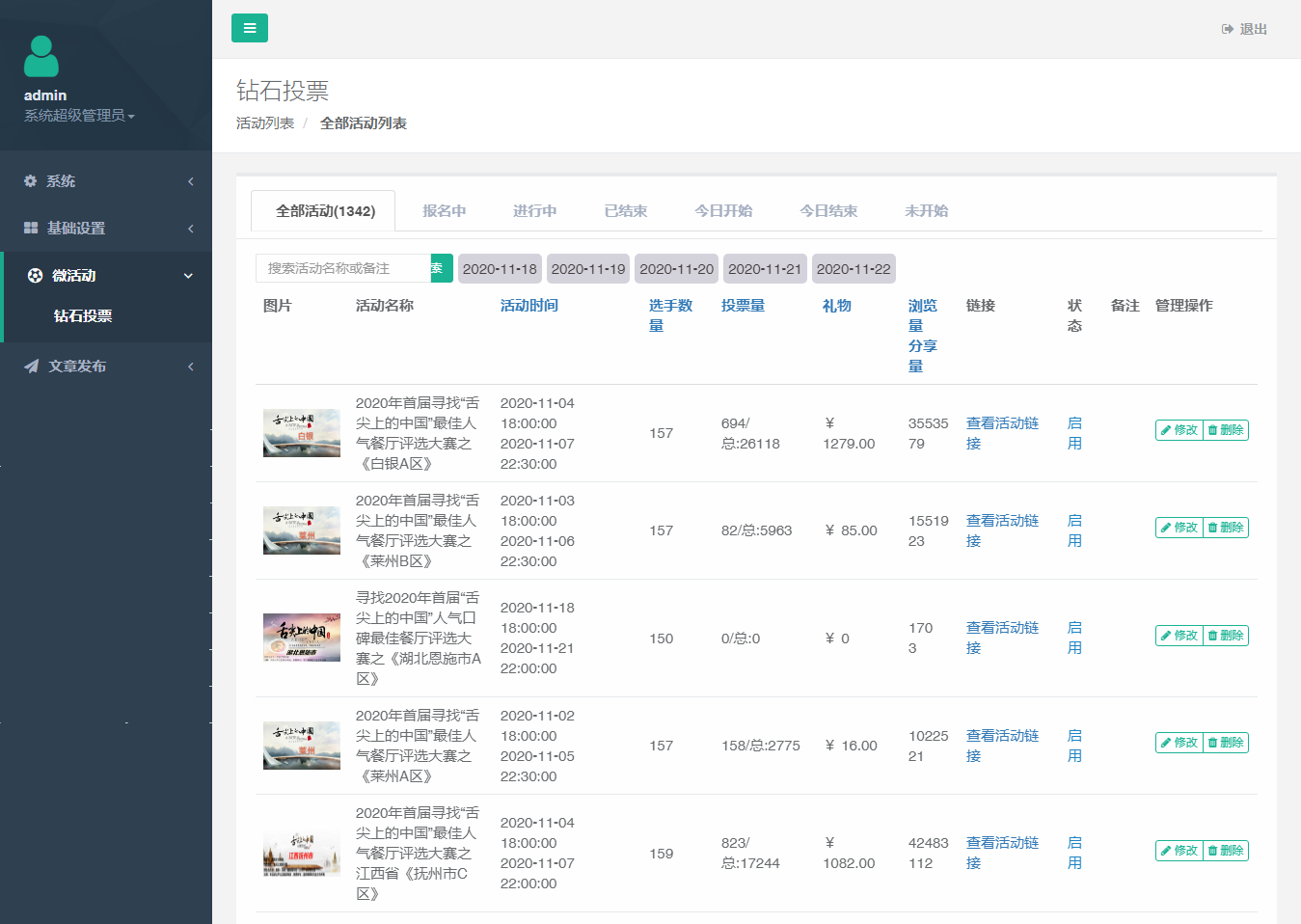Filter by date 2020-11-20
The width and height of the screenshot is (1301, 924).
click(677, 269)
